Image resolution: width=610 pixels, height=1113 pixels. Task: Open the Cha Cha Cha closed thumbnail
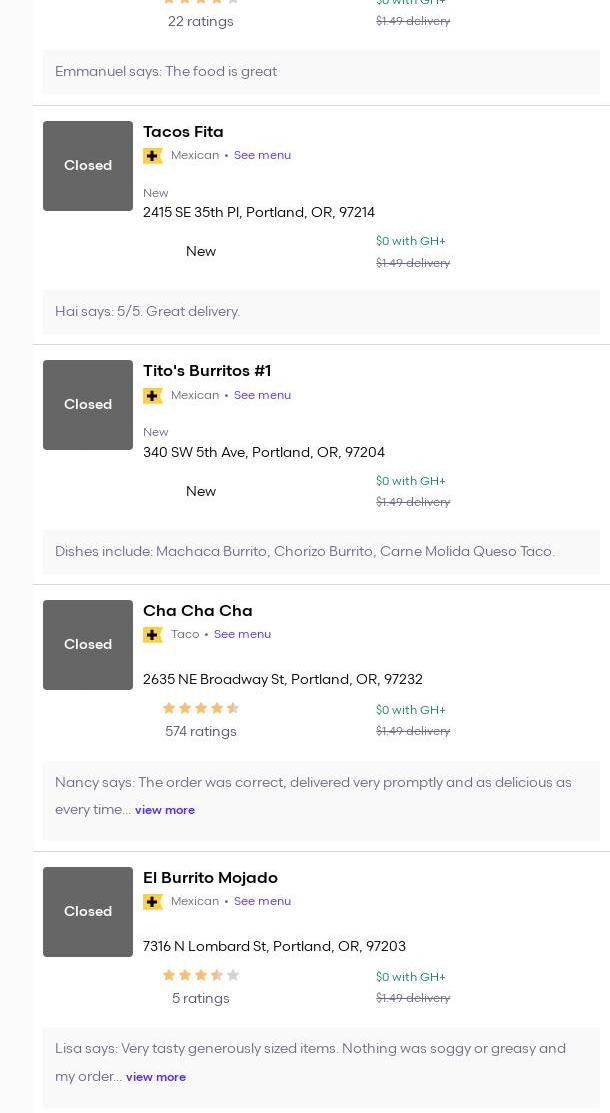point(88,645)
